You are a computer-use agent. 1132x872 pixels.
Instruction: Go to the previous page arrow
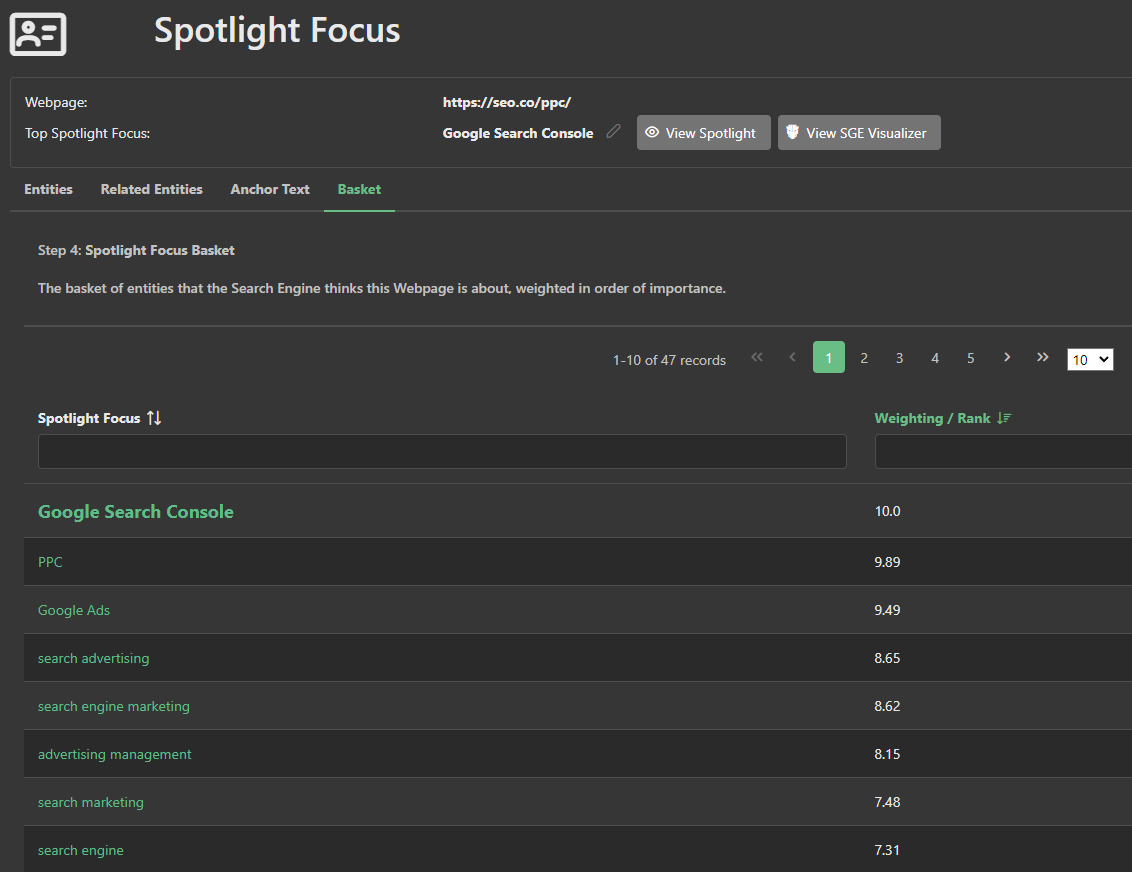tap(793, 358)
